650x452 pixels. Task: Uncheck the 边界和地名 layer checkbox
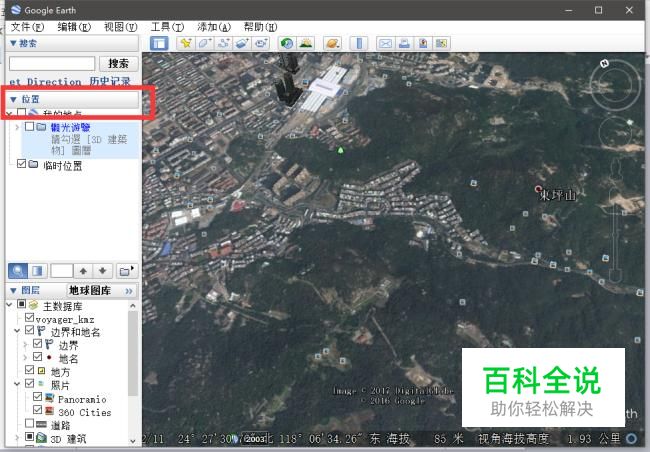[x=29, y=330]
